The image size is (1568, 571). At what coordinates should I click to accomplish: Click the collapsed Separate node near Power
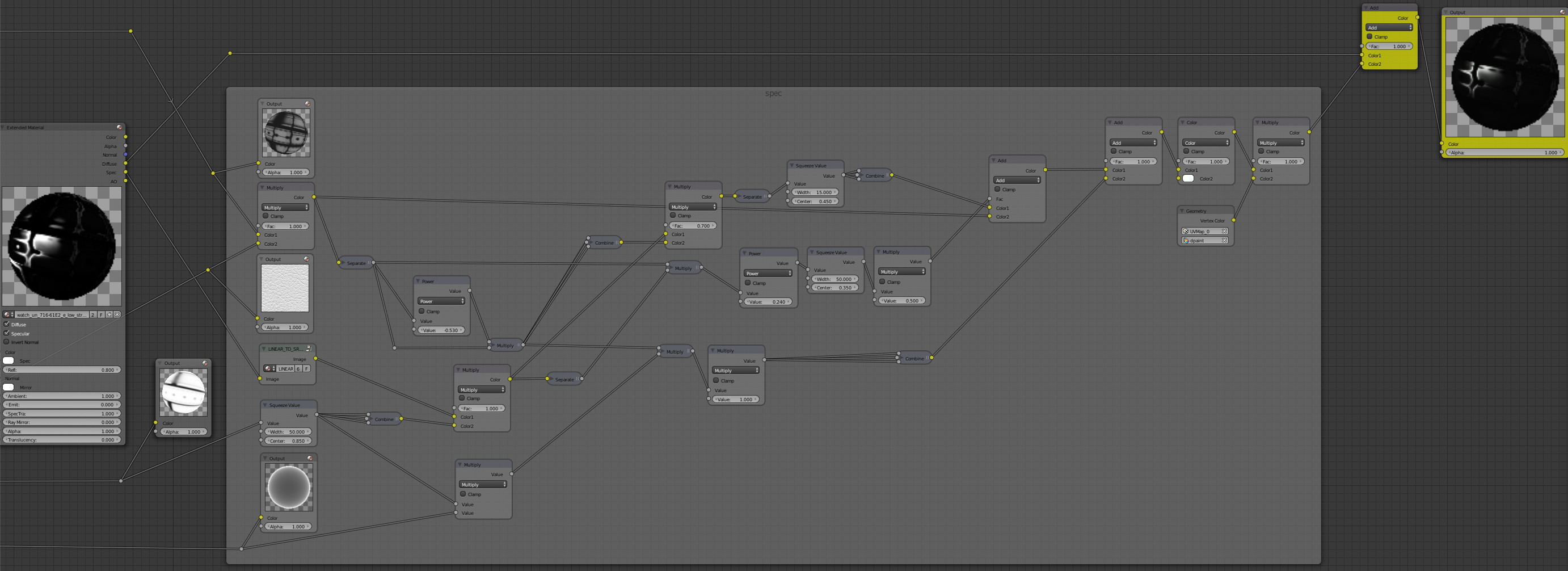pos(356,263)
